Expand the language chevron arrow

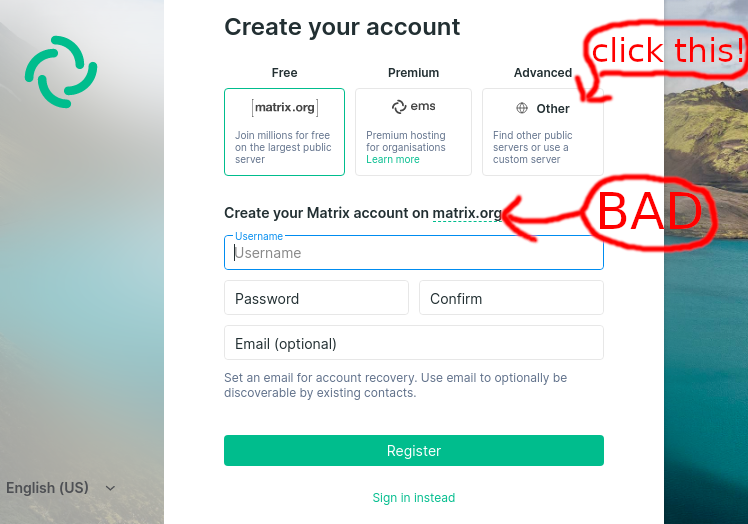pos(110,488)
